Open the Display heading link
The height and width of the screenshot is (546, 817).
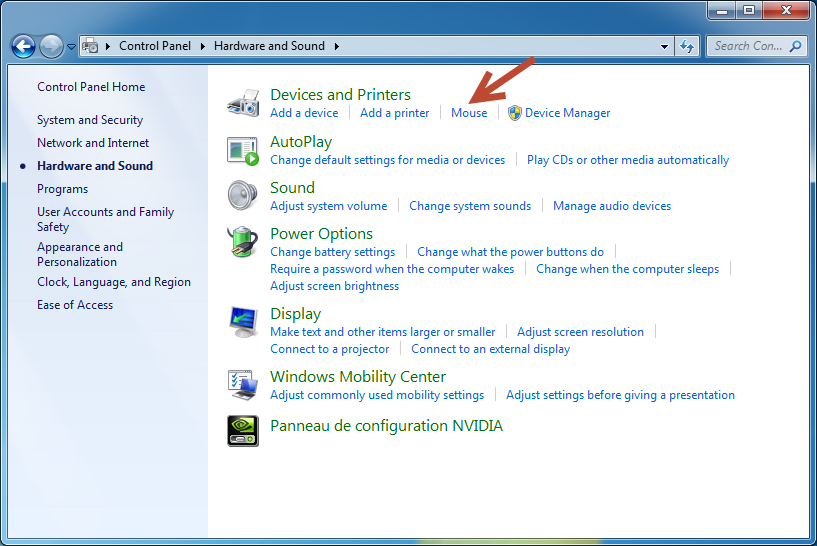[x=295, y=314]
